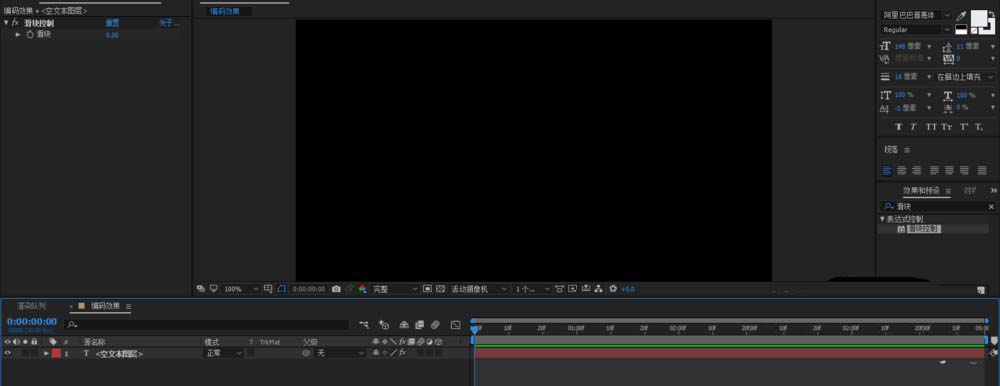Viewport: 1000px width, 386px height.
Task: Open the 段落 panel menu icon
Action: tap(907, 150)
